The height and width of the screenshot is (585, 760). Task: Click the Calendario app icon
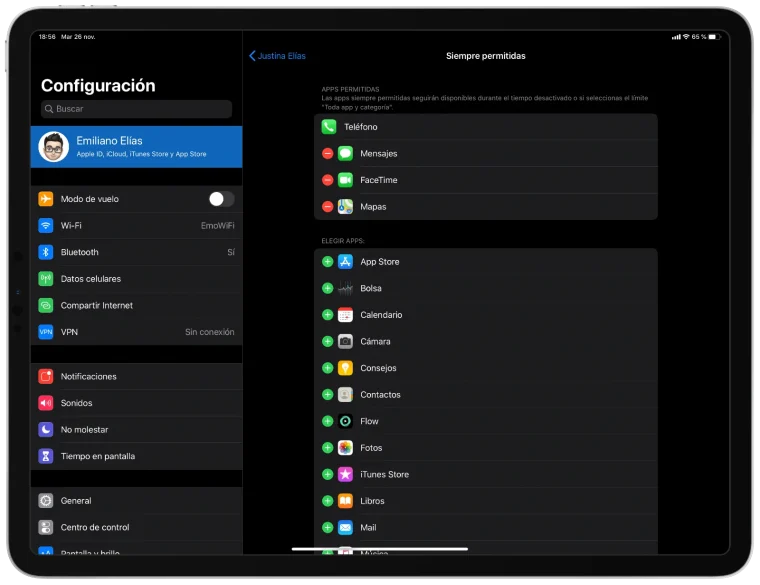345,315
